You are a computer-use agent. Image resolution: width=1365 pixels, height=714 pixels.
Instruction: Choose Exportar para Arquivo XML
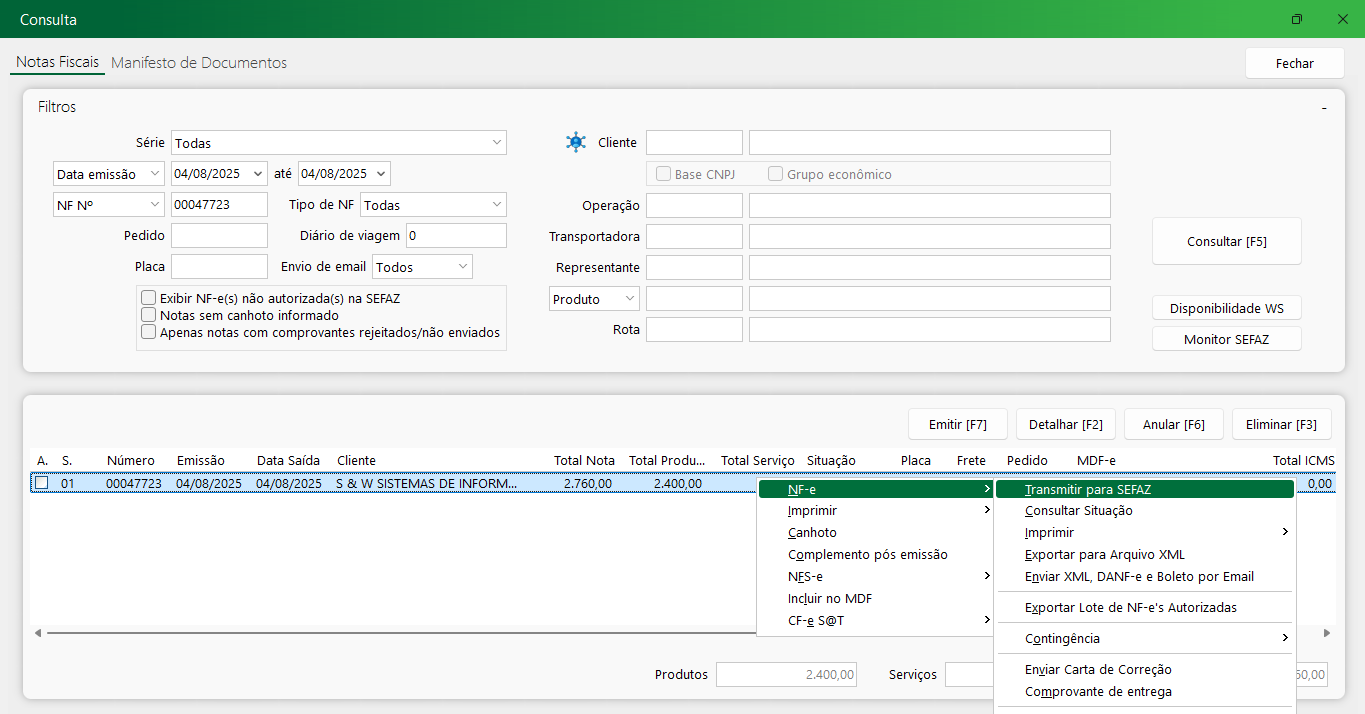click(1104, 554)
